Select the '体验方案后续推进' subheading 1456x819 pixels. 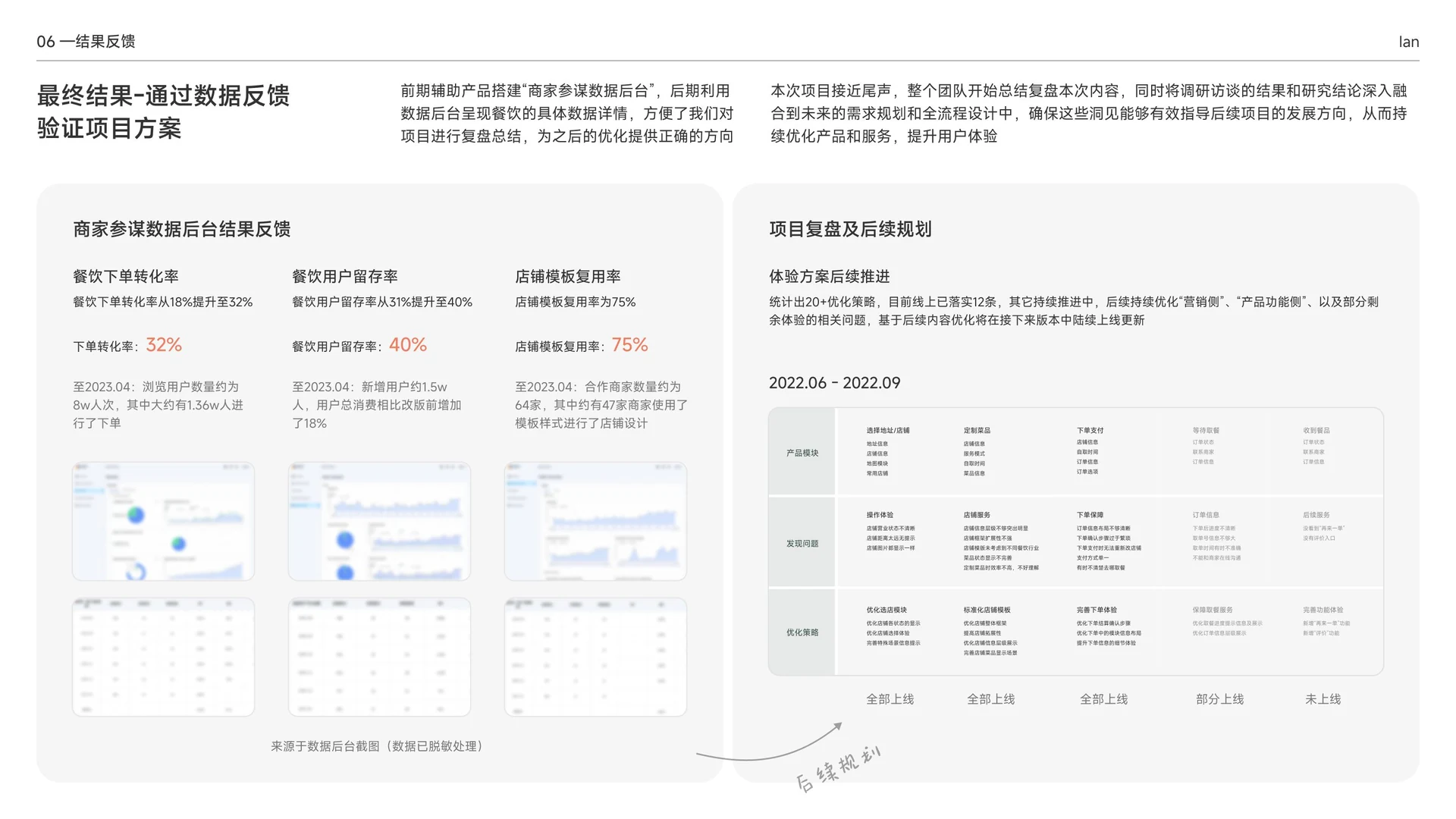click(x=830, y=277)
